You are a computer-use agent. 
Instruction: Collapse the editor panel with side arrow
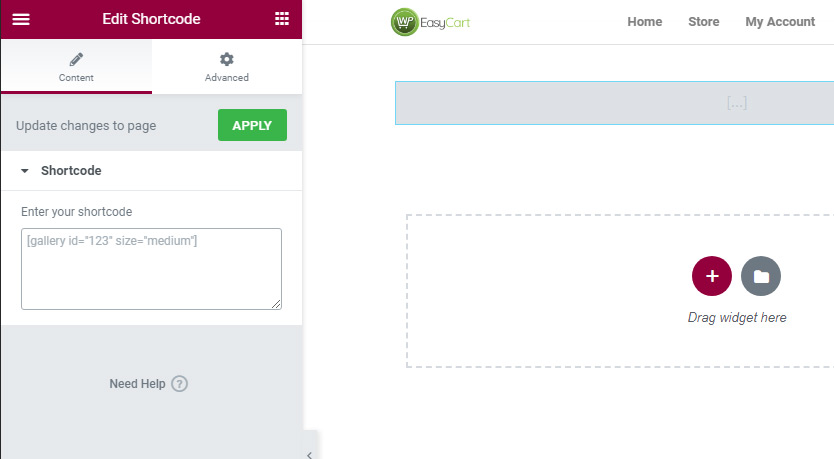click(x=310, y=454)
